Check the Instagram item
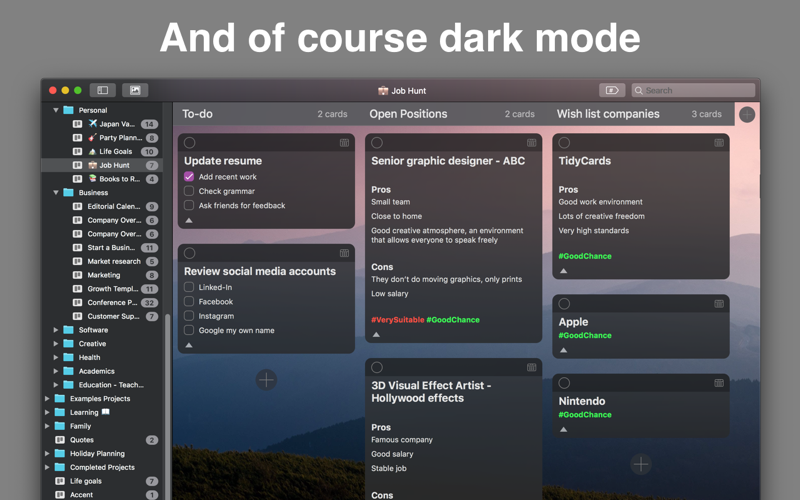 [x=189, y=315]
